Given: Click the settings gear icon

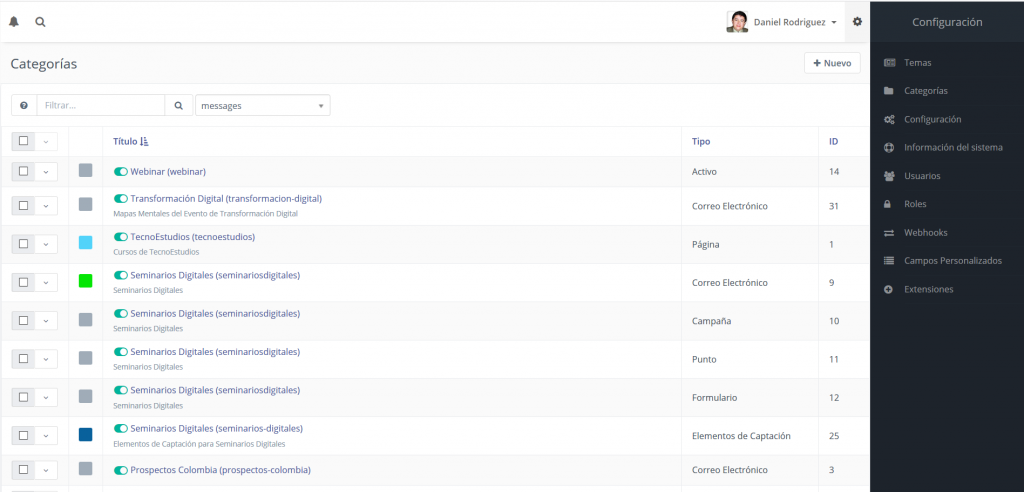Looking at the screenshot, I should pos(857,21).
